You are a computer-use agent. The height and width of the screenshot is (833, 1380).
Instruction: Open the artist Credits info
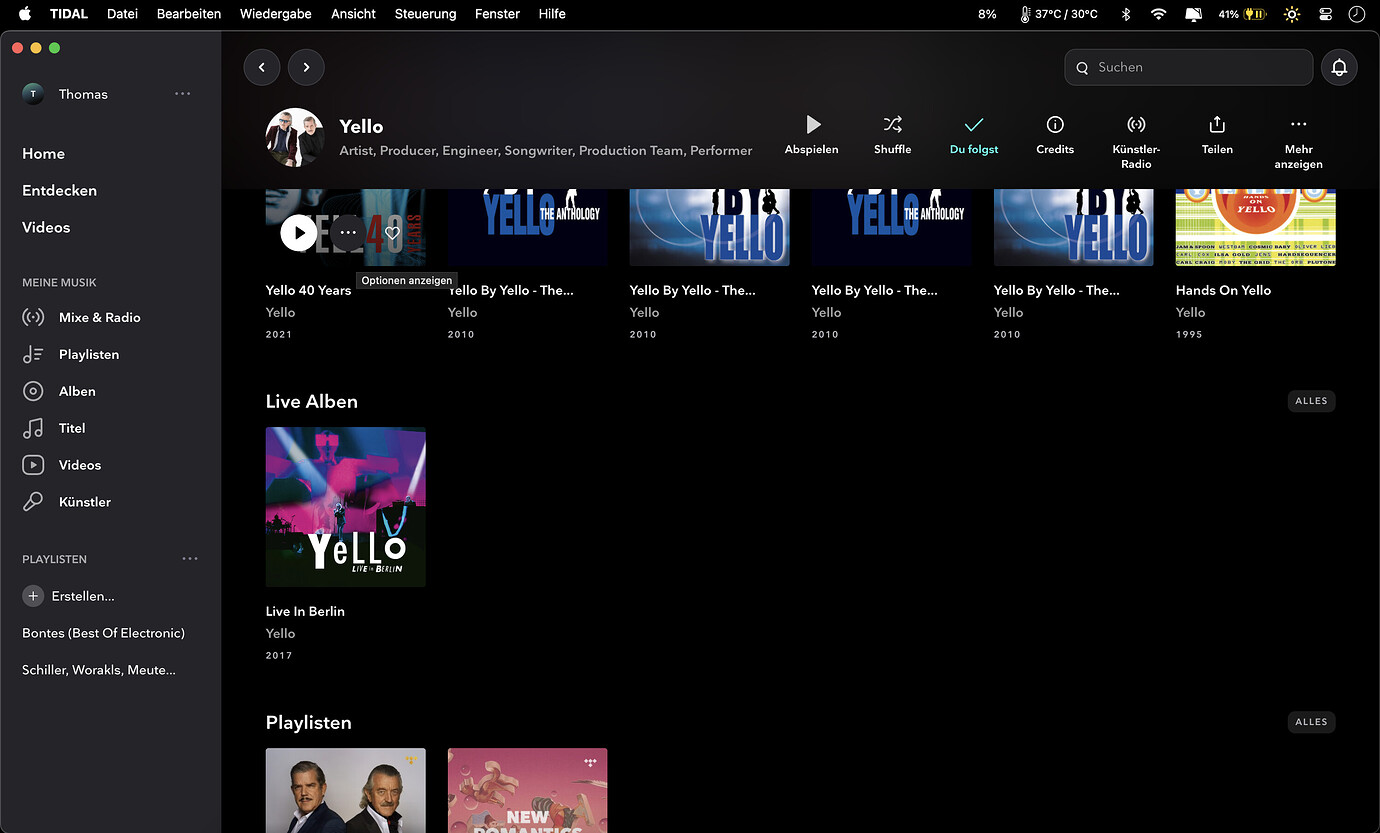tap(1055, 135)
